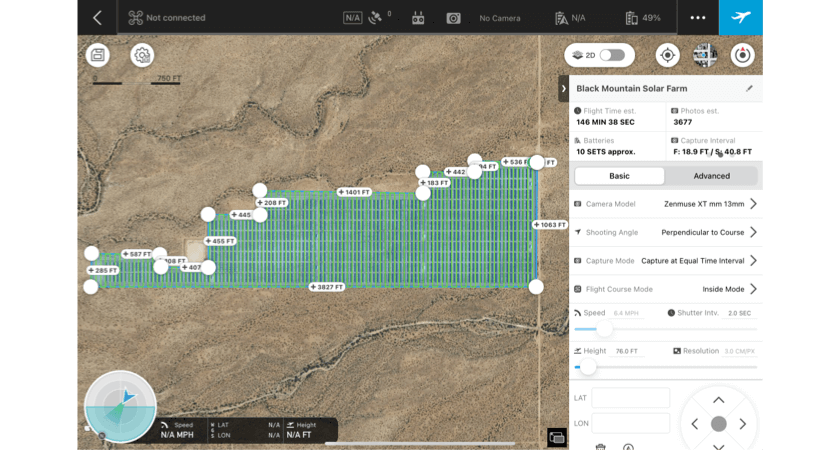Nudge waypoint left with the left arrow
The image size is (840, 450).
click(695, 424)
